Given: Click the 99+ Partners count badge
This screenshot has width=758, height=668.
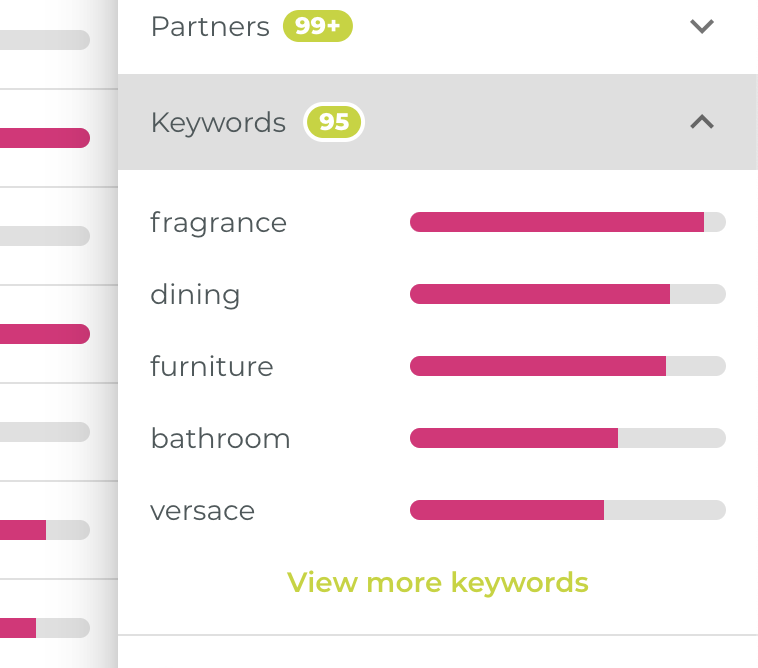Looking at the screenshot, I should 318,27.
